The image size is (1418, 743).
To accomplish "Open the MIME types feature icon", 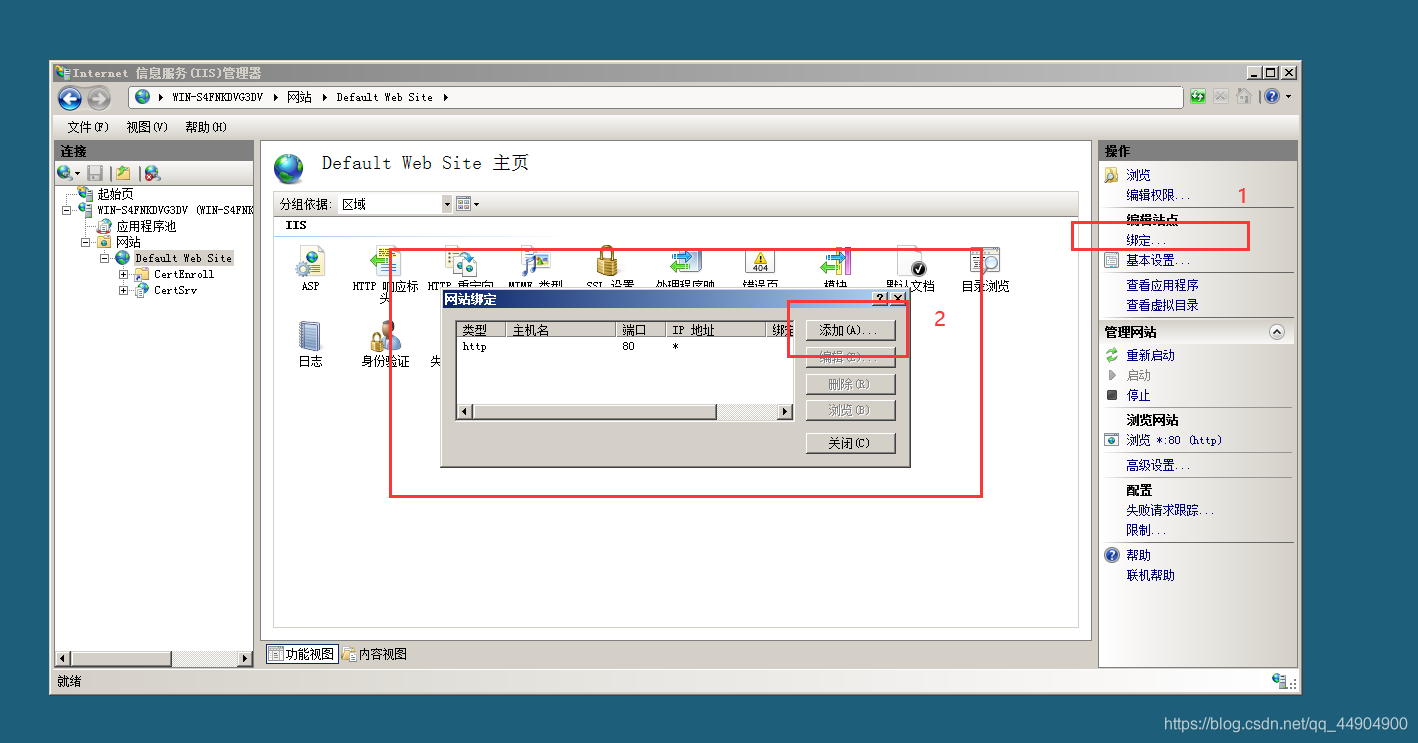I will pyautogui.click(x=535, y=263).
